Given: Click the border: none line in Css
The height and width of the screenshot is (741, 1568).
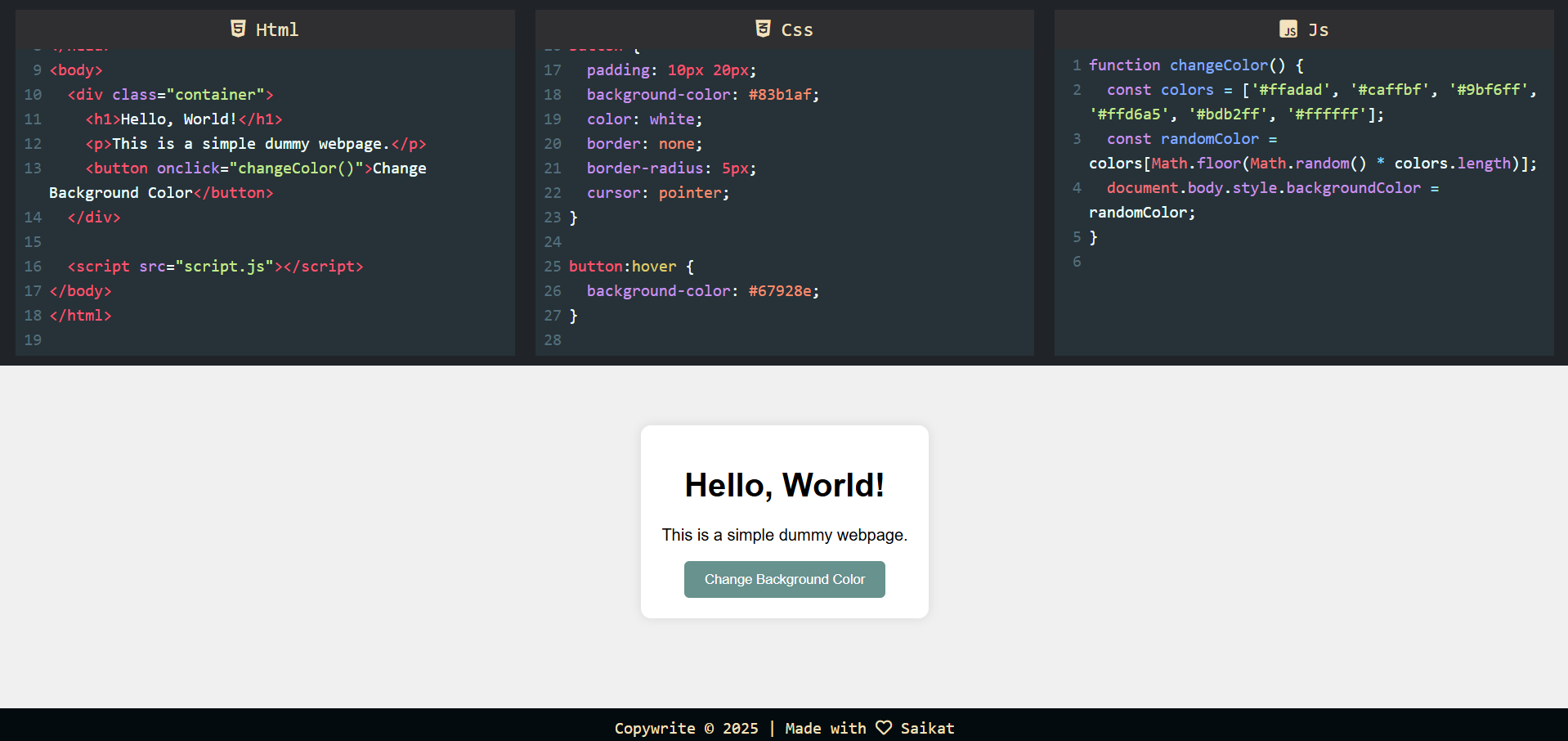Looking at the screenshot, I should point(644,144).
